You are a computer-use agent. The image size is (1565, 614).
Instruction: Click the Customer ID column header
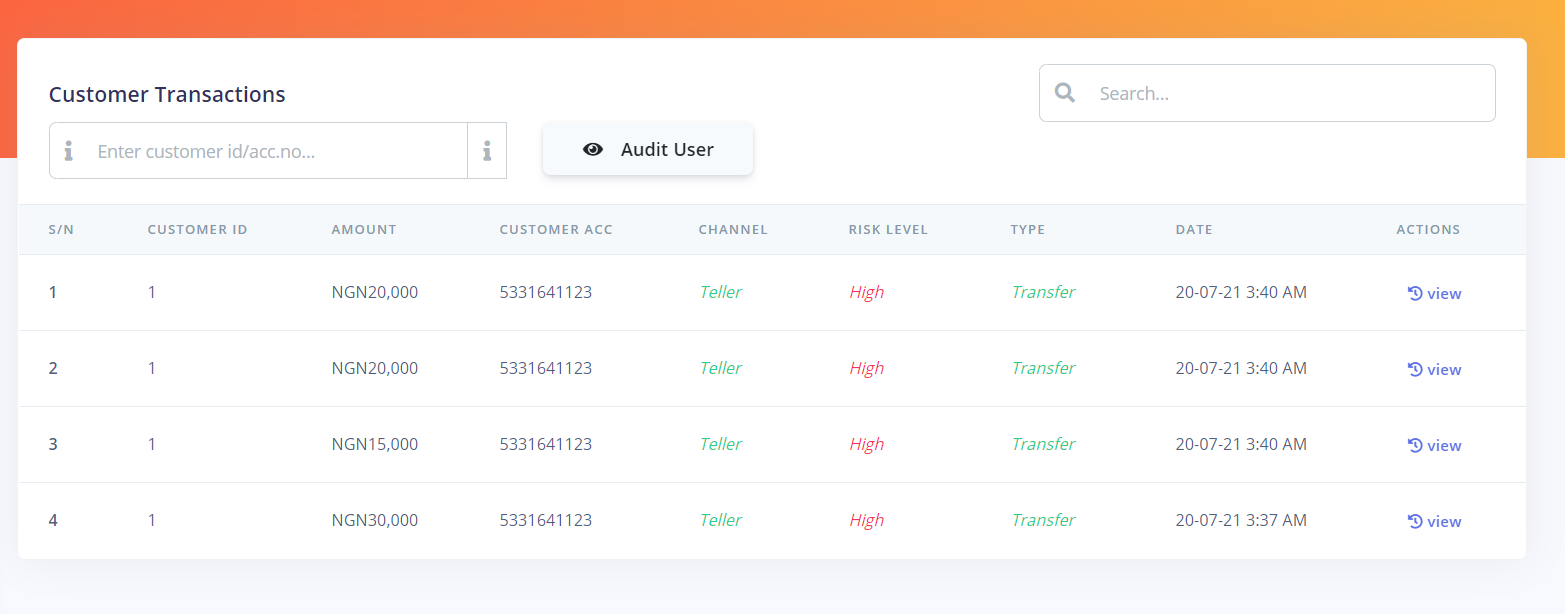tap(197, 230)
